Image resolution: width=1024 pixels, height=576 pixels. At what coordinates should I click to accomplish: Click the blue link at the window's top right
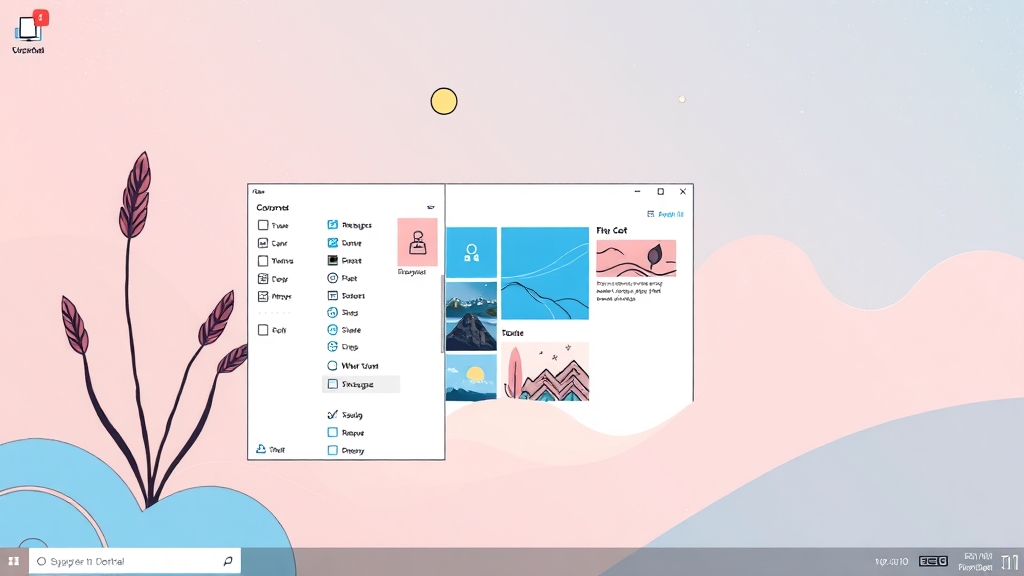click(x=671, y=214)
